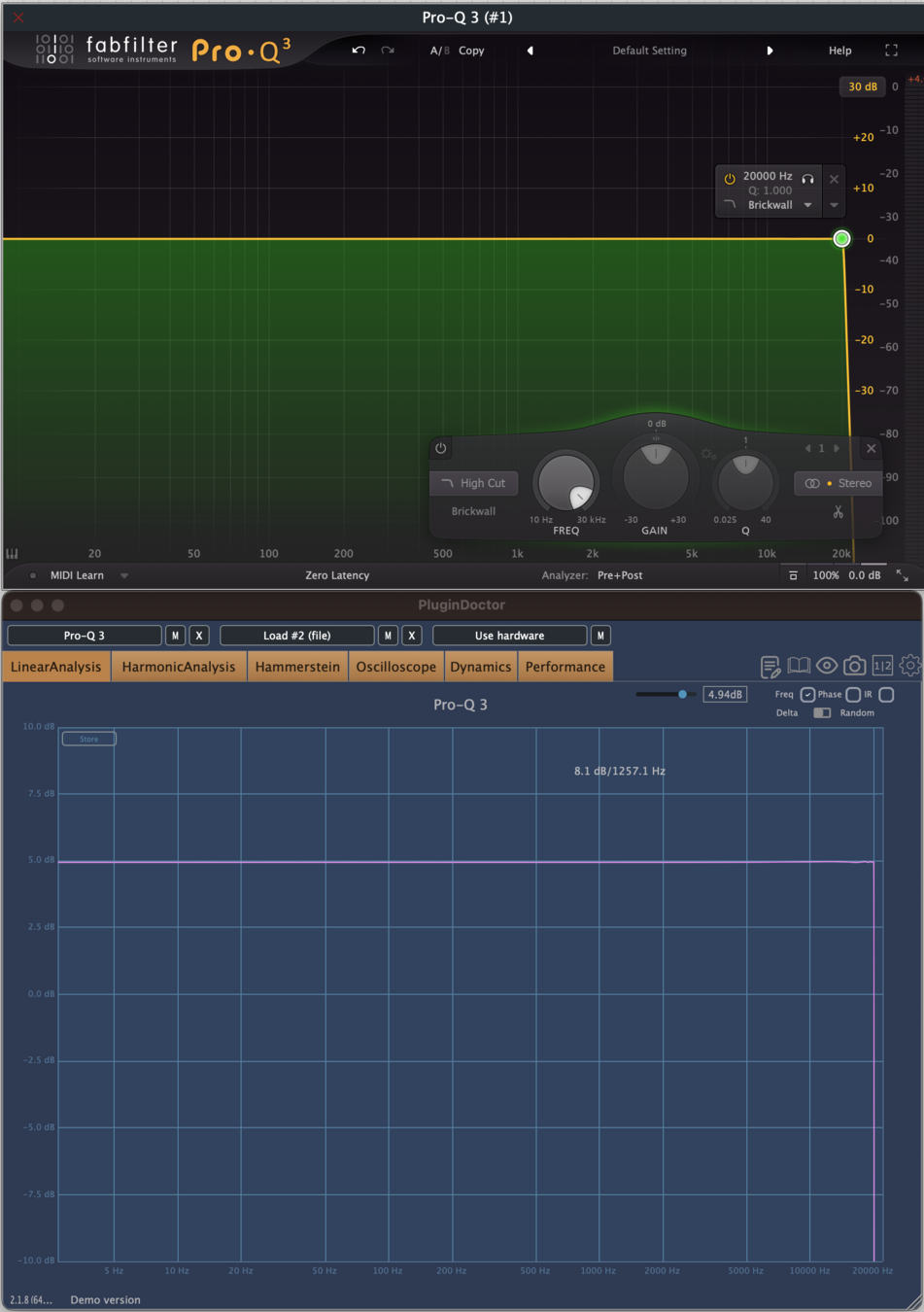Select the green EQ band node at 20k
Screen dimensions: 924x1312
[x=841, y=238]
